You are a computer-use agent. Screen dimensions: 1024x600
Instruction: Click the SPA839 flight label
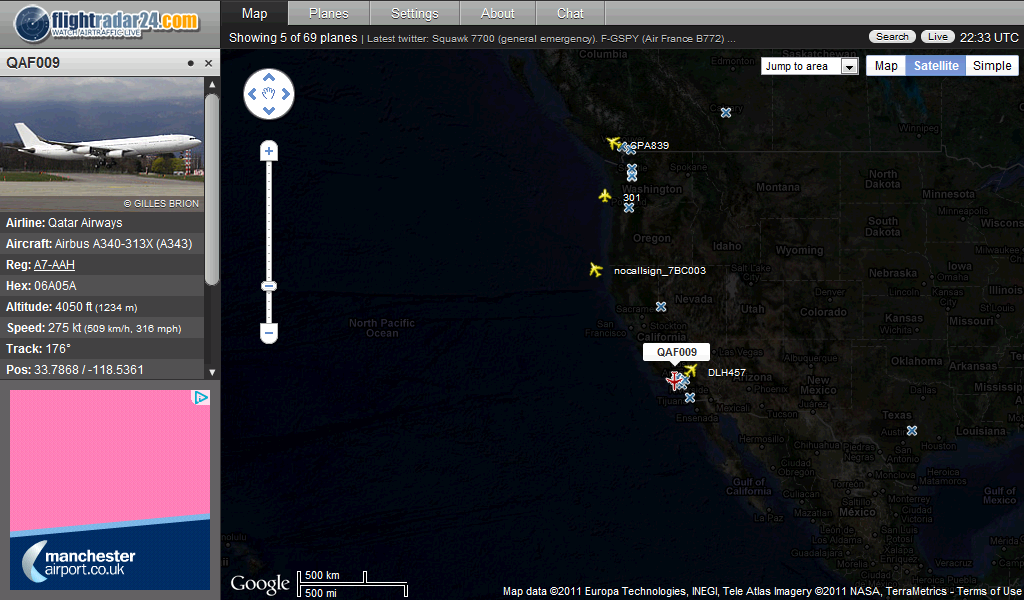(649, 146)
